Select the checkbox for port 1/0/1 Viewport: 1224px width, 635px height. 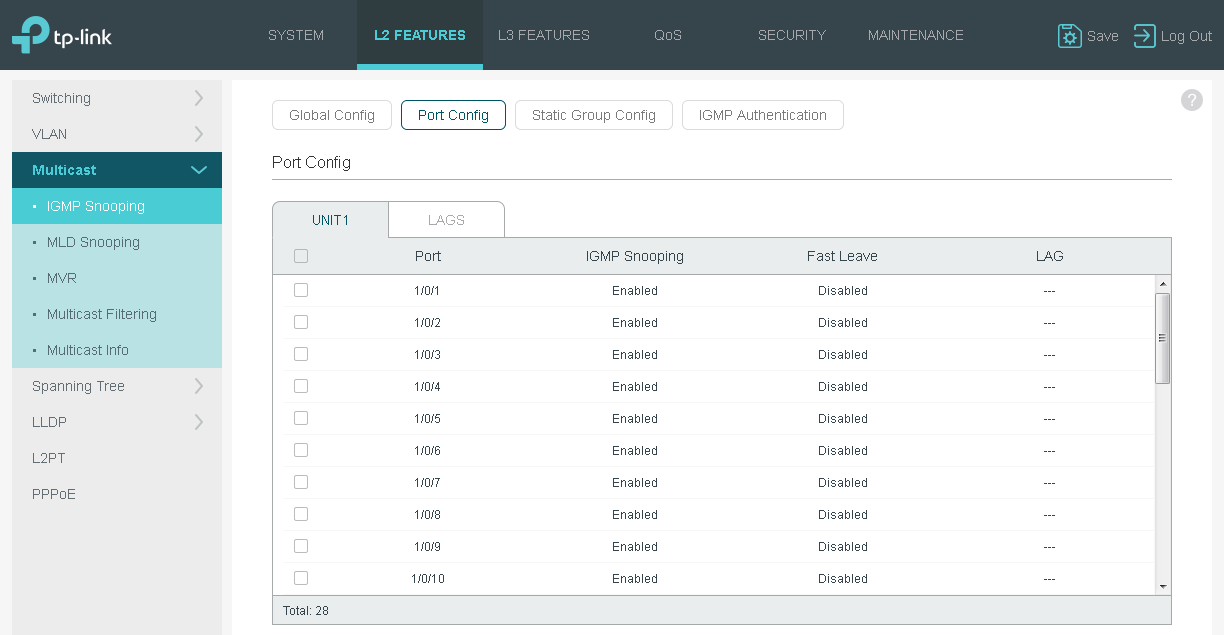(301, 290)
